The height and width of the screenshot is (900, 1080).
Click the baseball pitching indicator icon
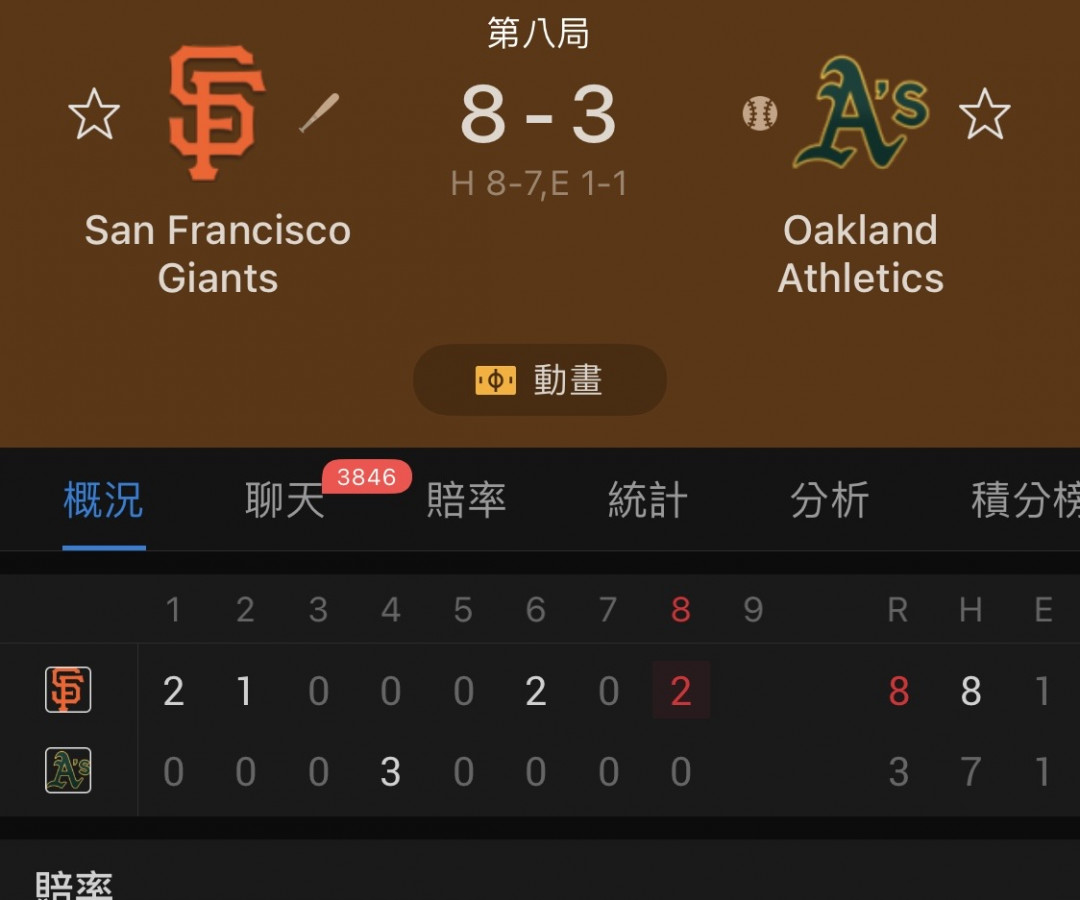[760, 114]
